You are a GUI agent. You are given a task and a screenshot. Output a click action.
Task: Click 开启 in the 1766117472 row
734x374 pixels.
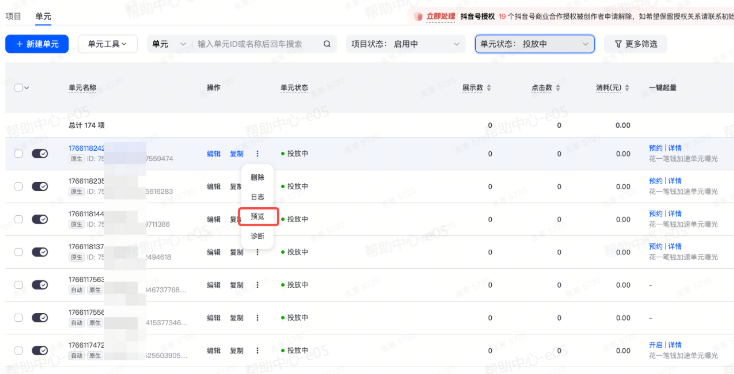coord(655,345)
